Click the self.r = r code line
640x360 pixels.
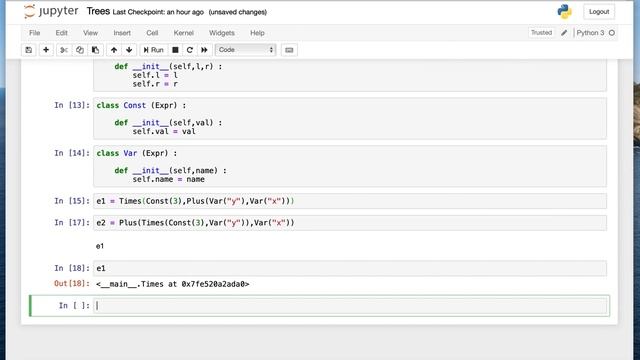pyautogui.click(x=155, y=84)
